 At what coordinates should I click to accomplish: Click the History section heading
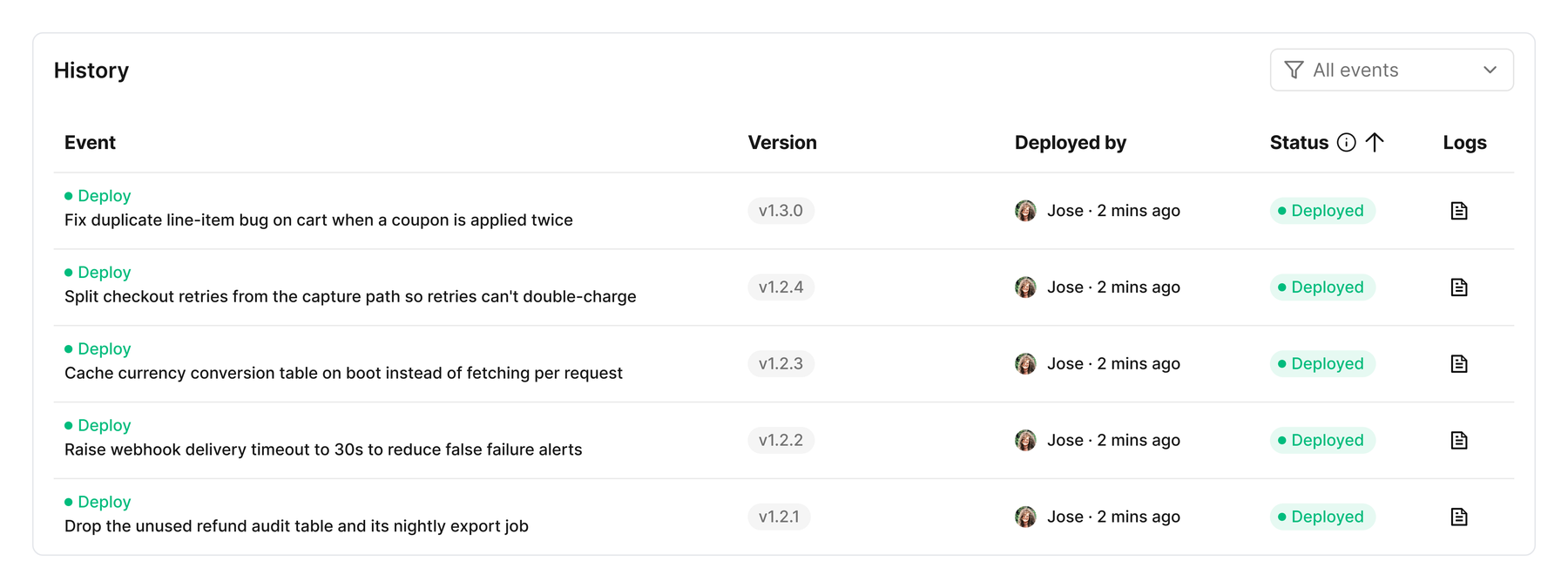coord(91,71)
